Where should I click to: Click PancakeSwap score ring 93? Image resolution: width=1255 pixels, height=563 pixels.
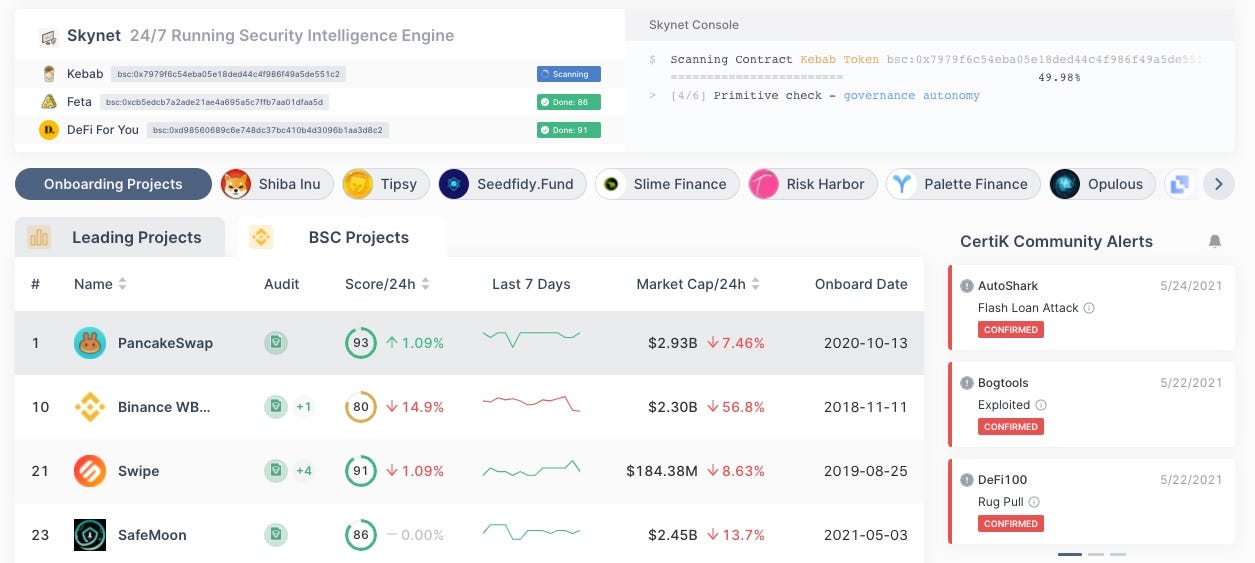[361, 343]
